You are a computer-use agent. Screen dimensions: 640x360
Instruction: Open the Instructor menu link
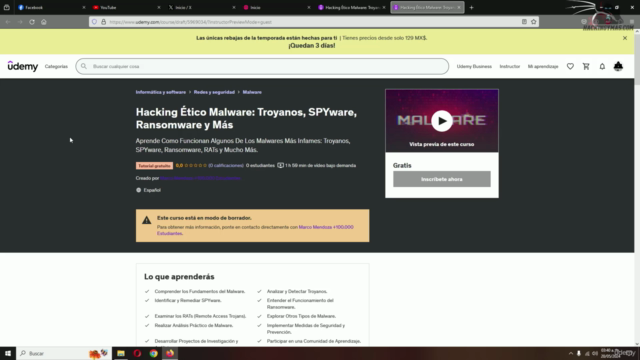point(510,66)
